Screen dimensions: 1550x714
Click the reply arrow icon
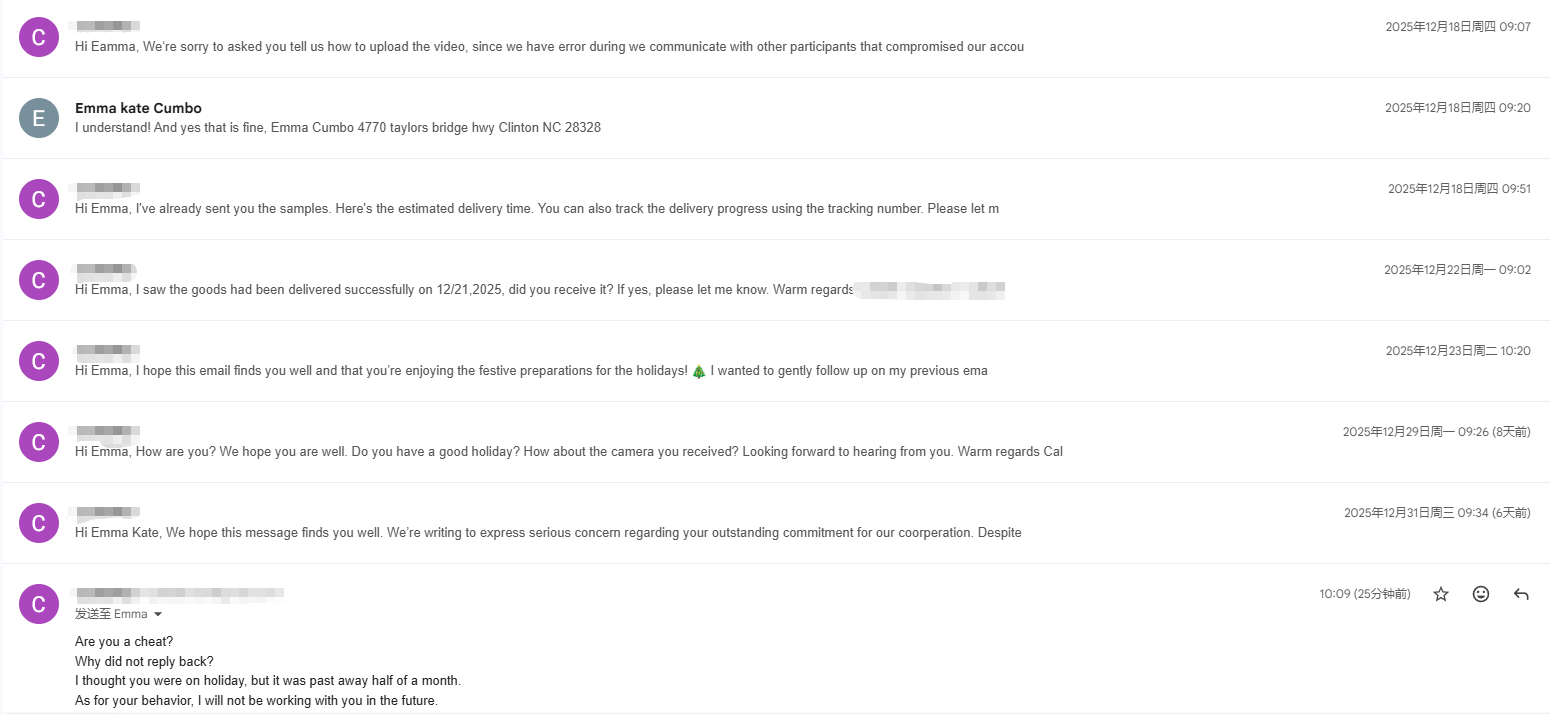[1521, 594]
